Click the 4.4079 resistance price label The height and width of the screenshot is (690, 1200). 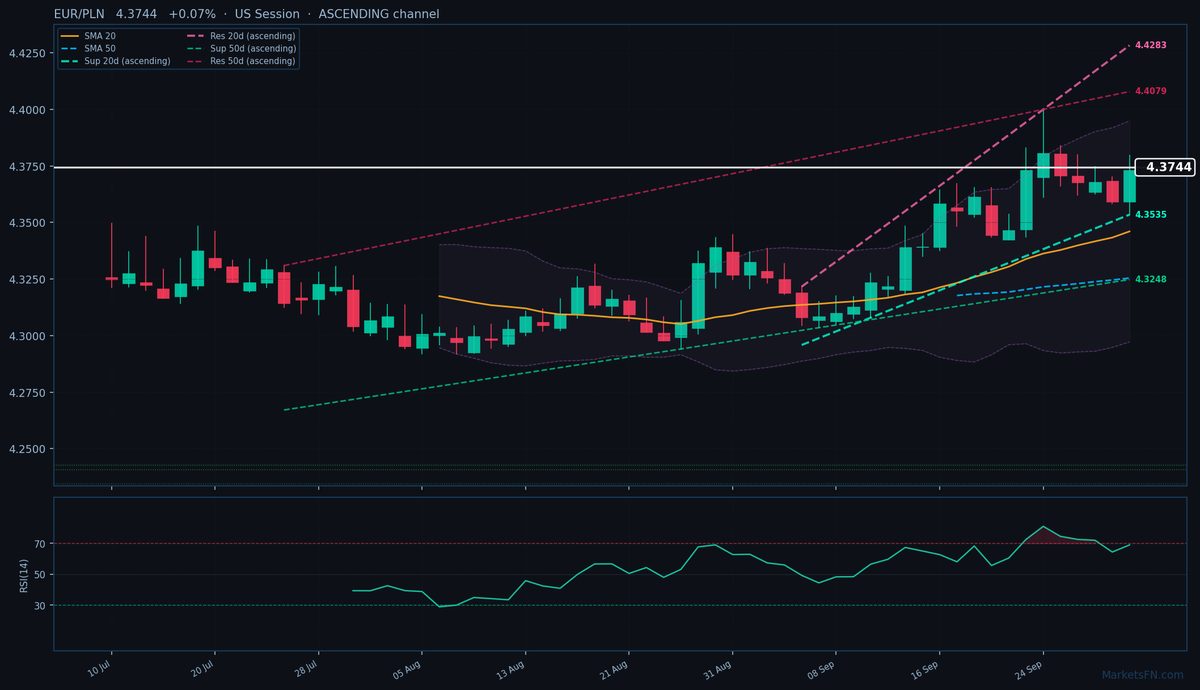(1151, 92)
